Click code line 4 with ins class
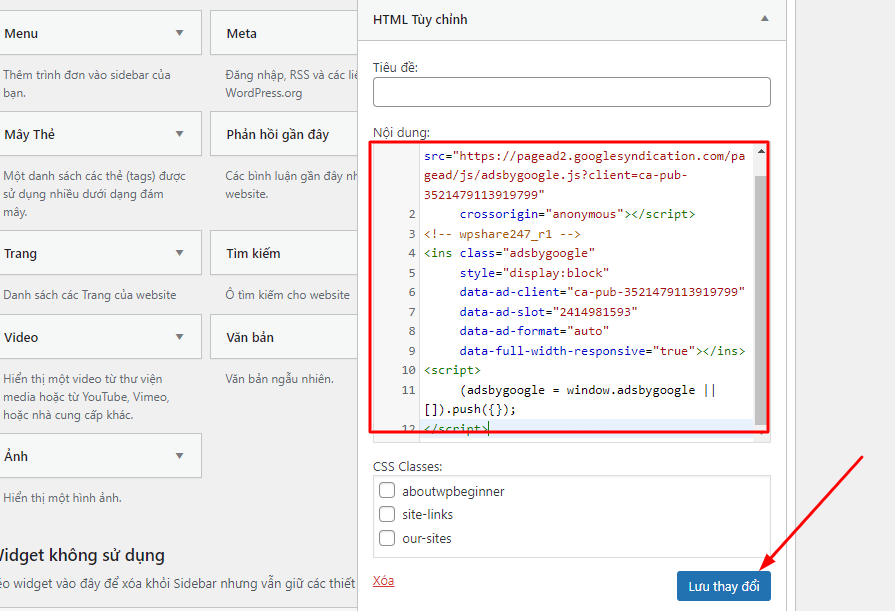The width and height of the screenshot is (895, 611). click(509, 253)
